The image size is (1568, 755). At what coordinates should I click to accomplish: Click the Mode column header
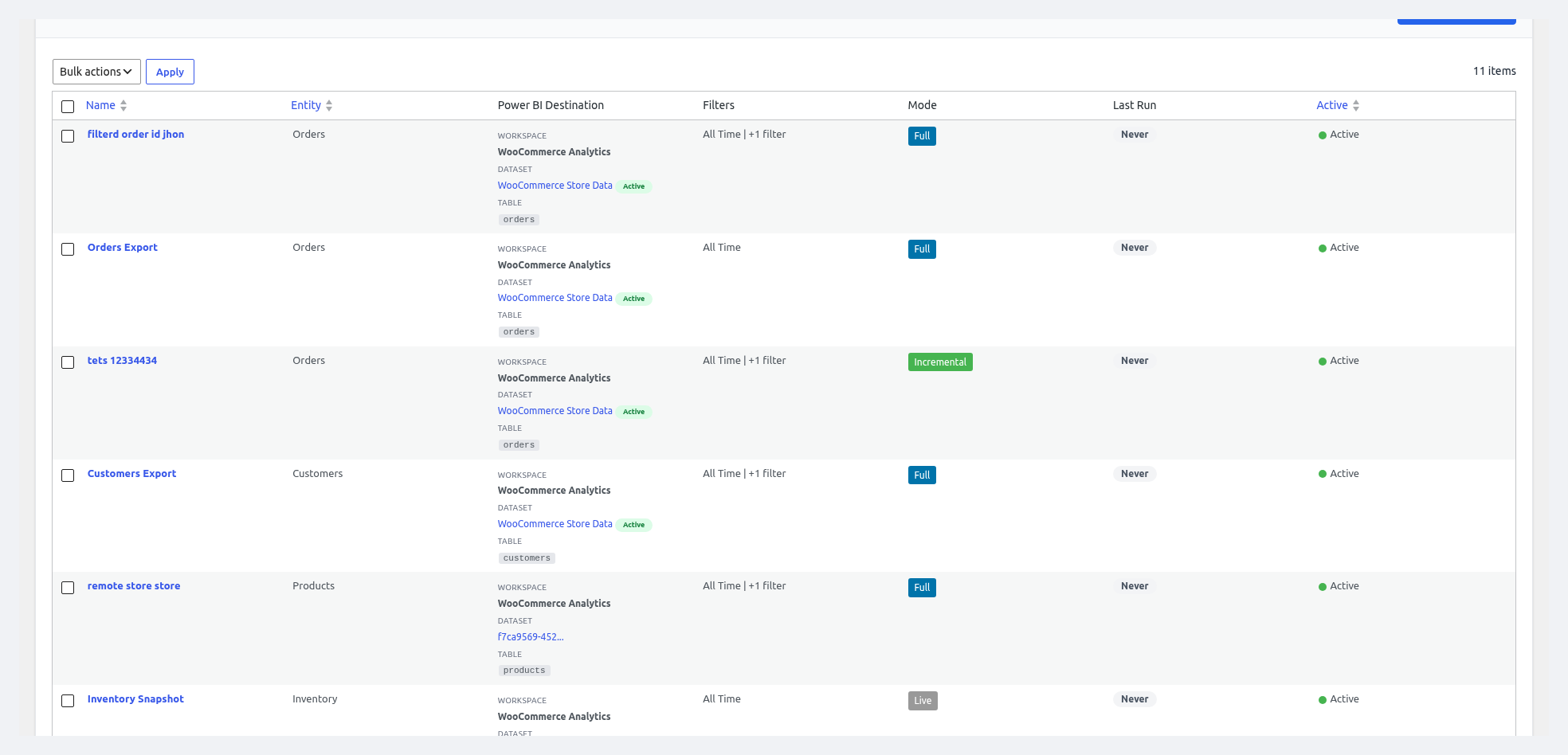point(922,105)
